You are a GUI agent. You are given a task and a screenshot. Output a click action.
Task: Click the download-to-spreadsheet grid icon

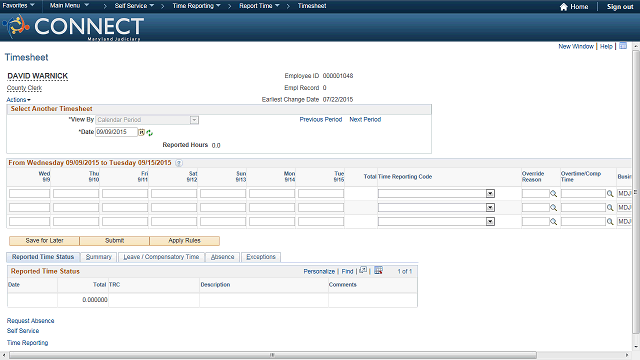click(378, 271)
